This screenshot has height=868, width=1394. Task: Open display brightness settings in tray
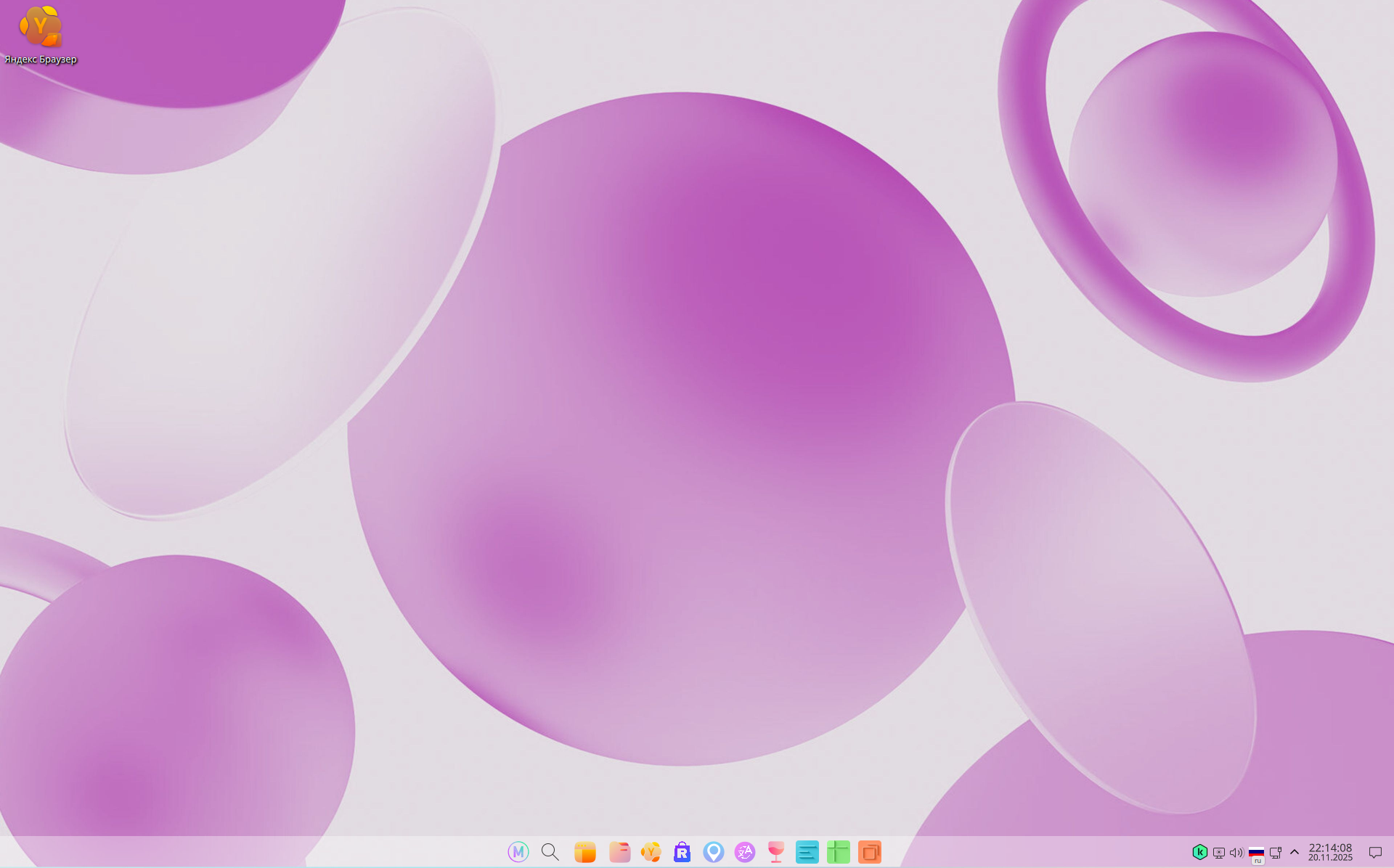[1219, 853]
